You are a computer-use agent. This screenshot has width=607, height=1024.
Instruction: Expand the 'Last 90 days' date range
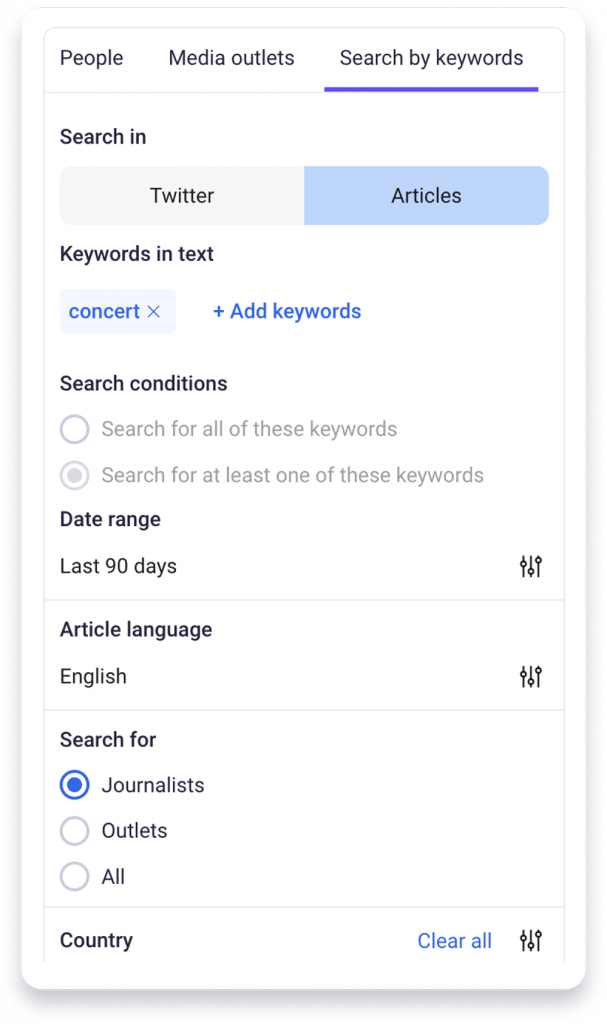pyautogui.click(x=118, y=567)
